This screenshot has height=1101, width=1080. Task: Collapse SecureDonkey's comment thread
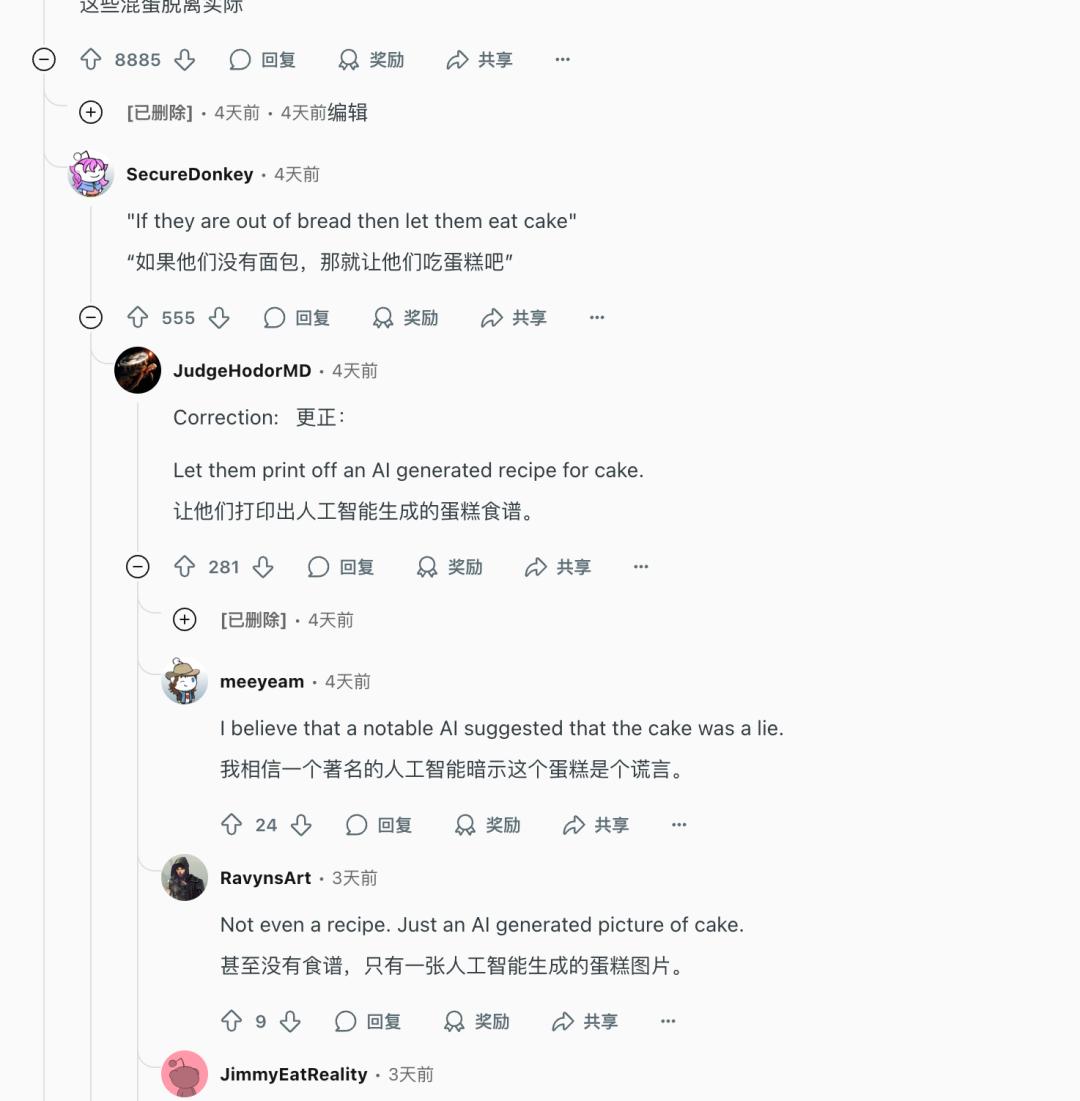pyautogui.click(x=91, y=317)
